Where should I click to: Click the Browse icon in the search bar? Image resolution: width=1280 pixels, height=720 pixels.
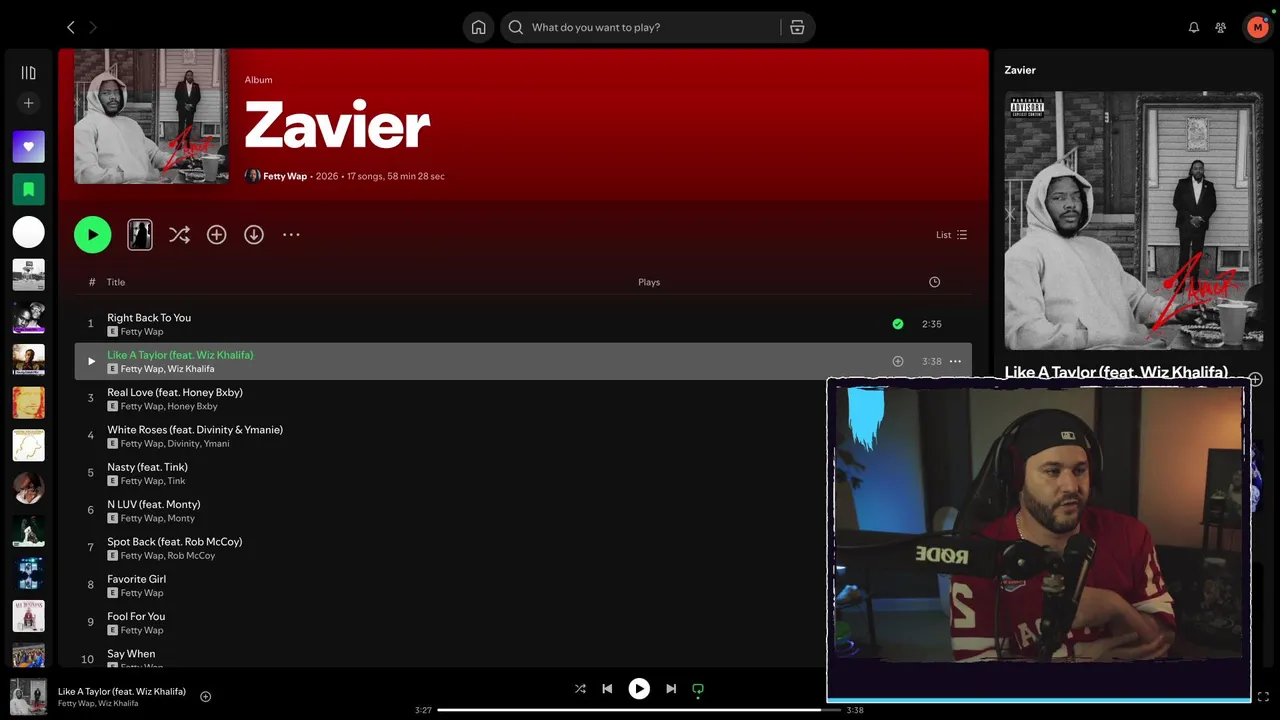[x=797, y=27]
